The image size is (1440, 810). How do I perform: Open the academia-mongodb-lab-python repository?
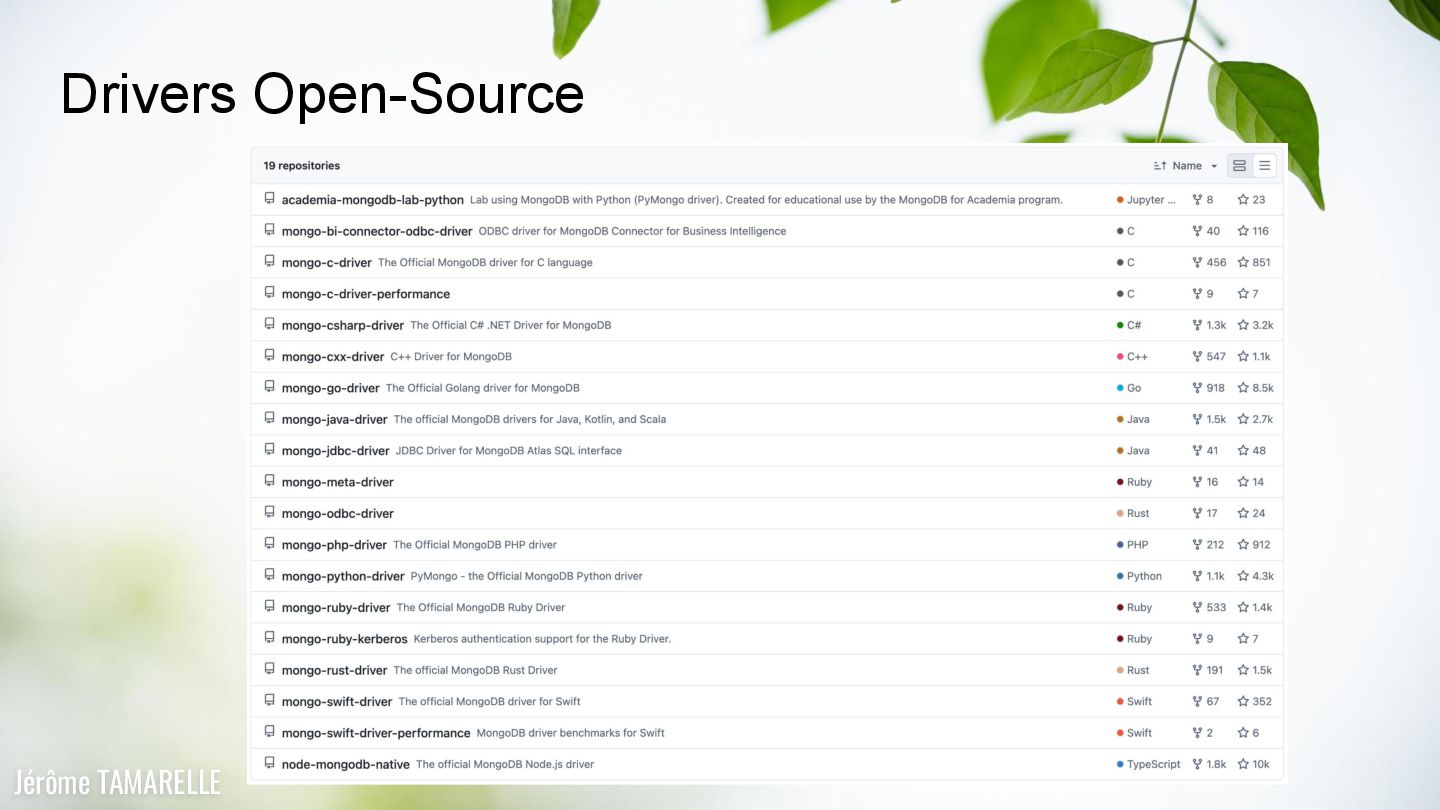click(x=373, y=200)
